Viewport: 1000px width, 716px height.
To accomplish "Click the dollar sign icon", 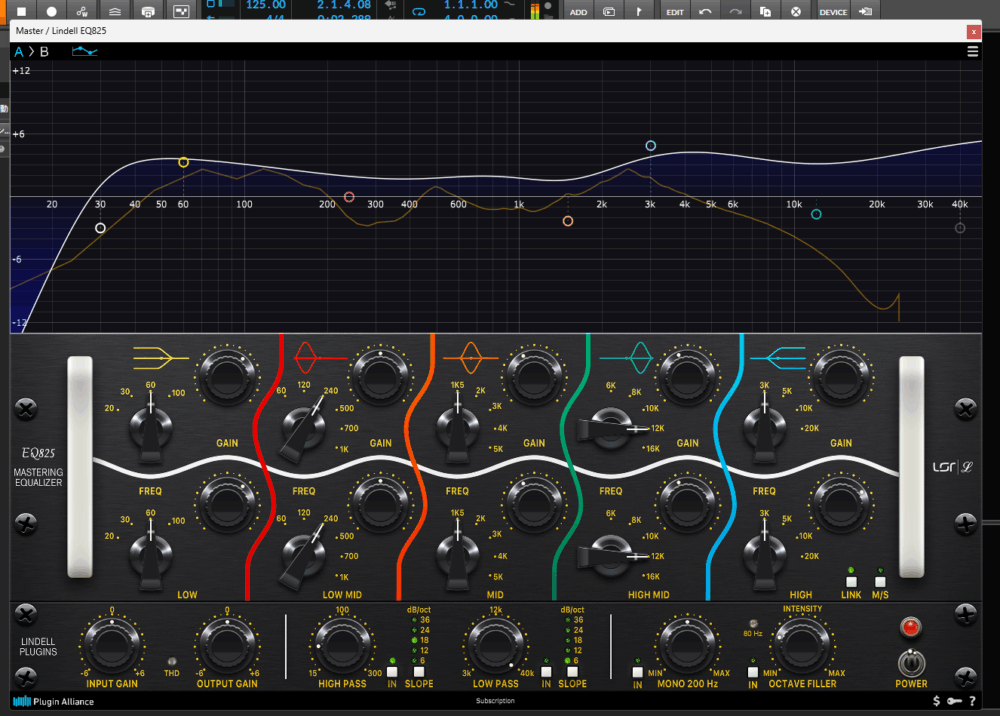I will point(936,701).
